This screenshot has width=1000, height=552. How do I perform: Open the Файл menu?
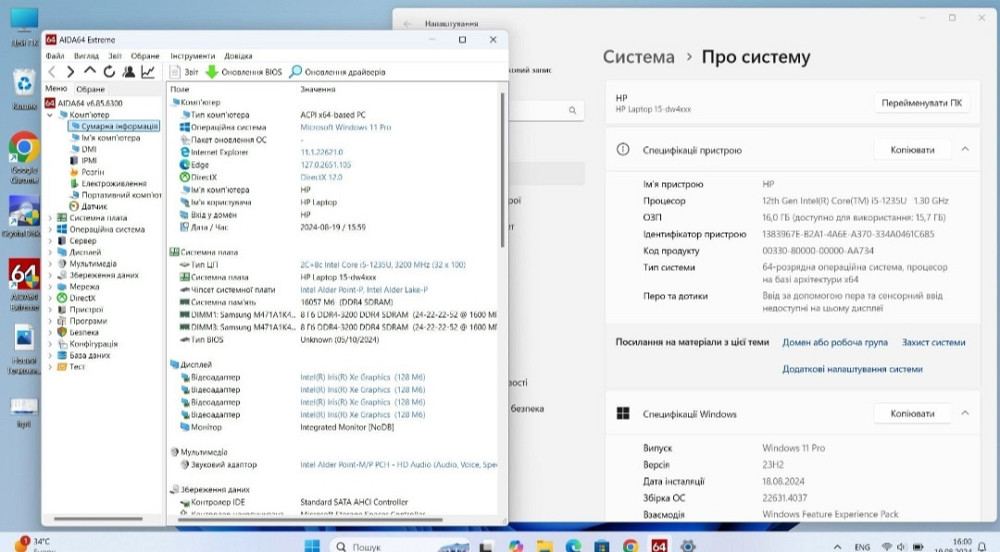(x=55, y=56)
